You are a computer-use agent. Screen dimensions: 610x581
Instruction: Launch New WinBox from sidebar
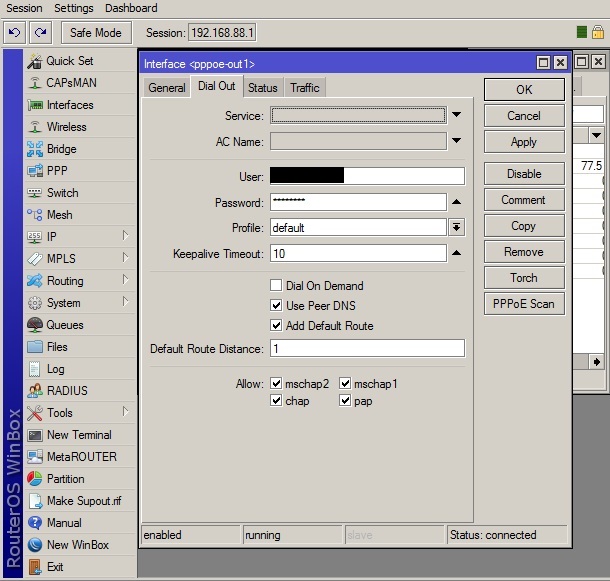[81, 545]
